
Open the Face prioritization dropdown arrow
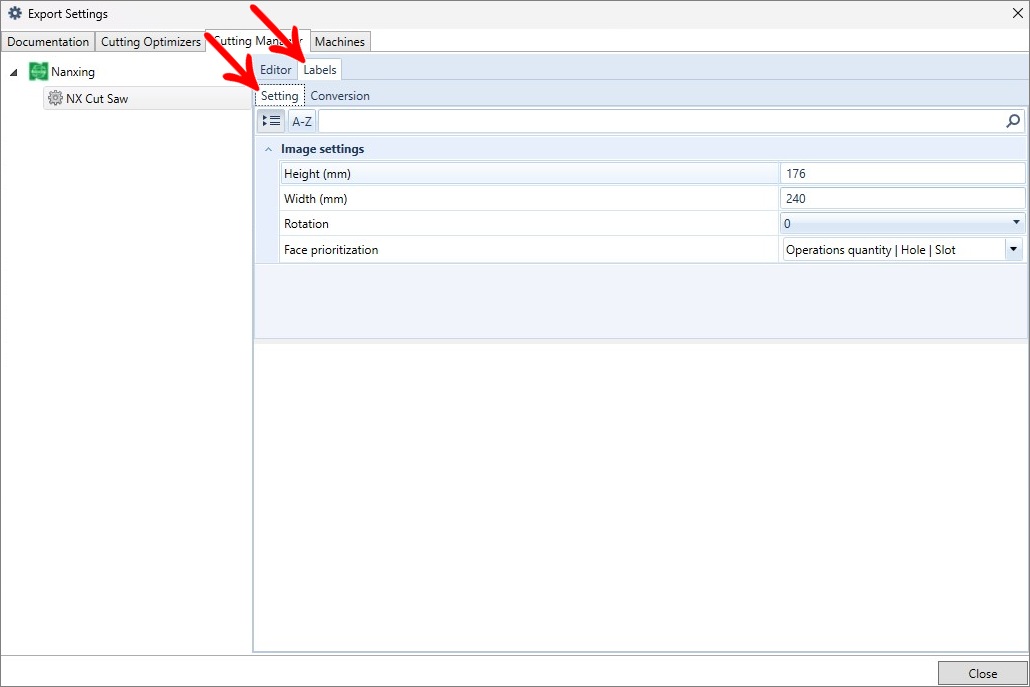click(x=1014, y=250)
